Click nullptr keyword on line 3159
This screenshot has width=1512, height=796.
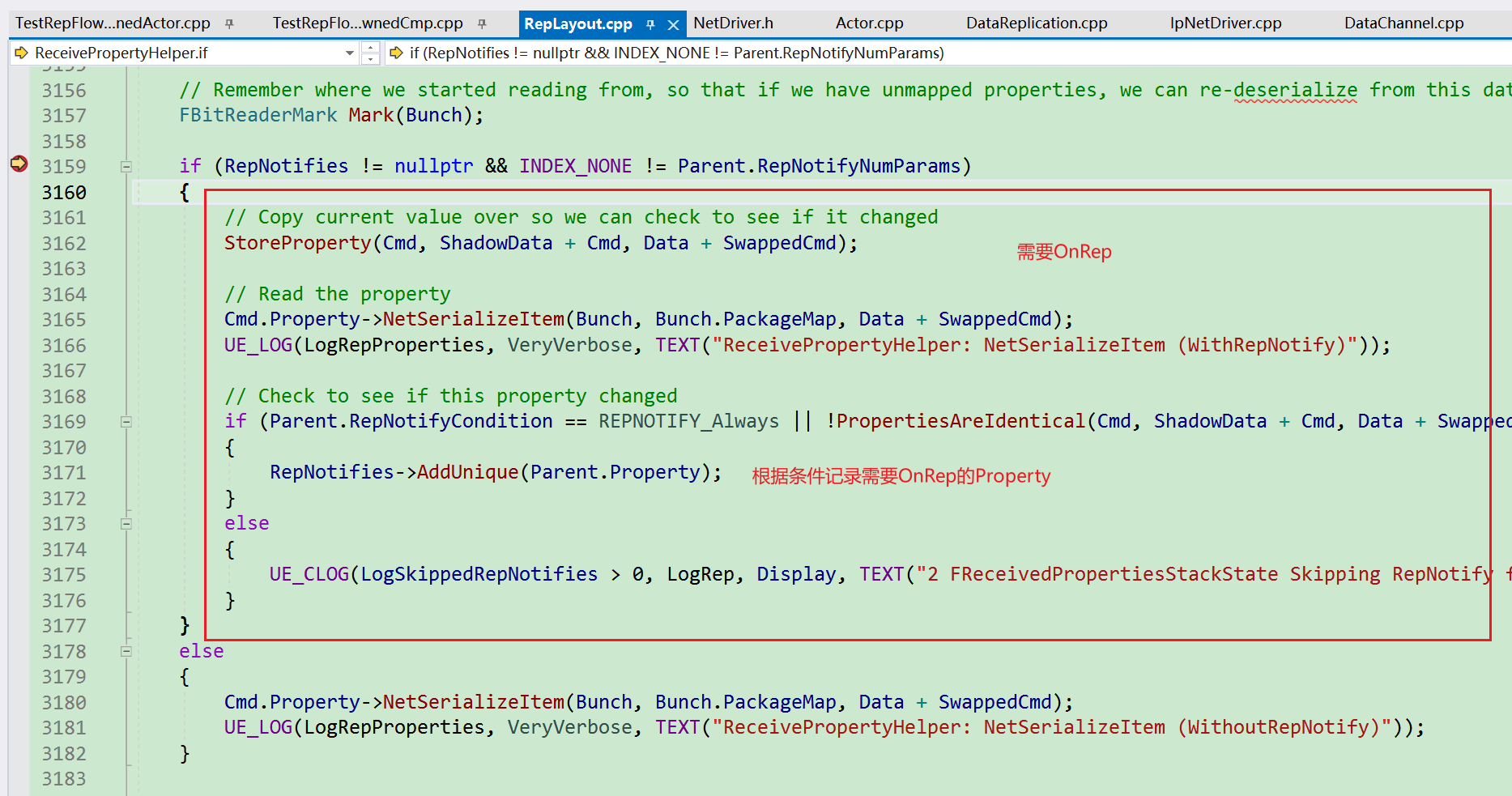pyautogui.click(x=434, y=166)
